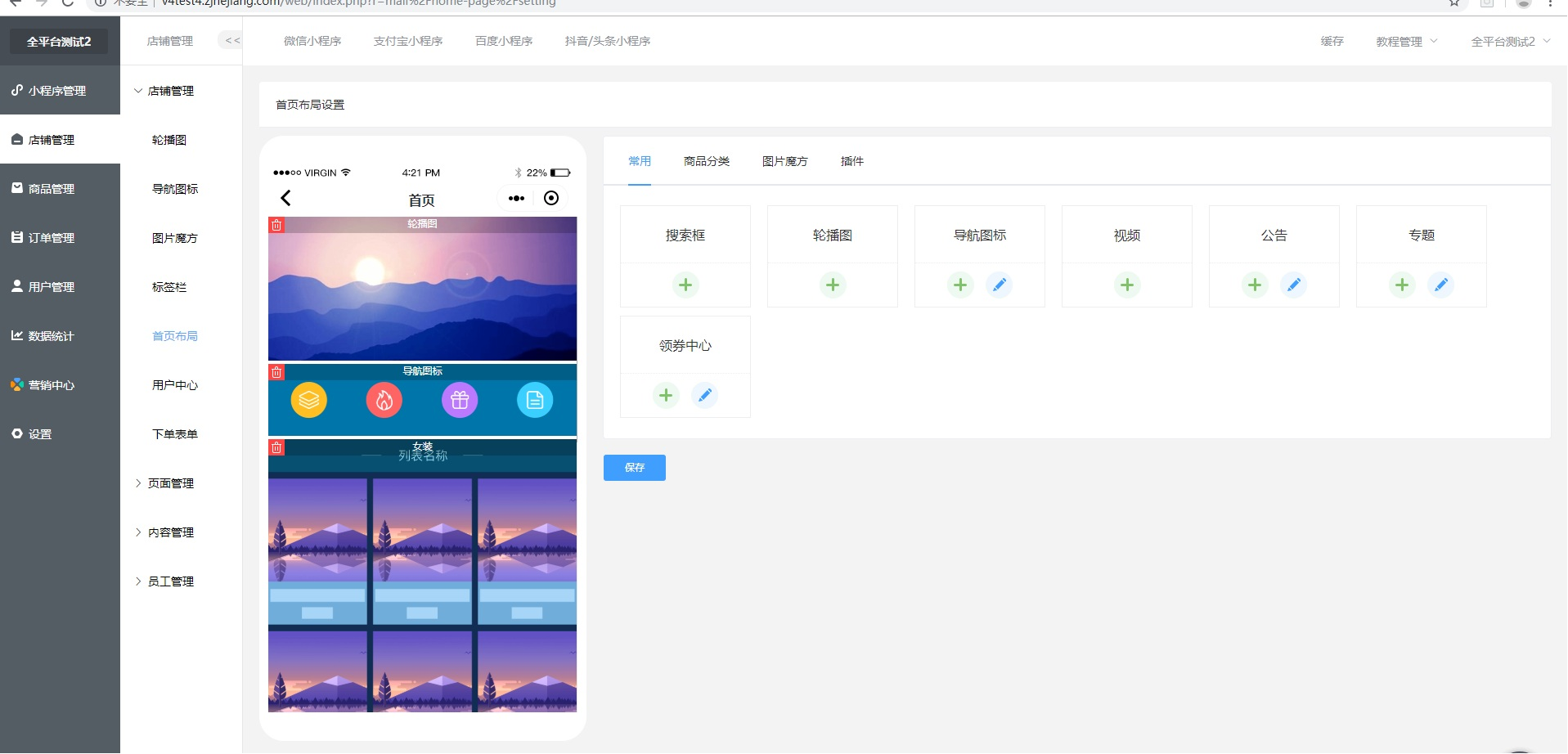
Task: Open 营销中心 in the dark sidebar
Action: [60, 384]
